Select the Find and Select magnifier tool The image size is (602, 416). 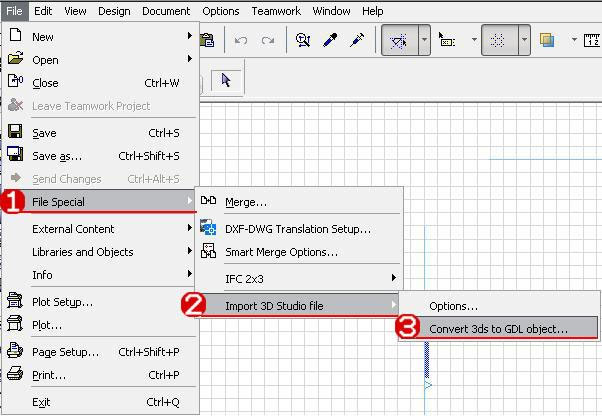click(303, 40)
